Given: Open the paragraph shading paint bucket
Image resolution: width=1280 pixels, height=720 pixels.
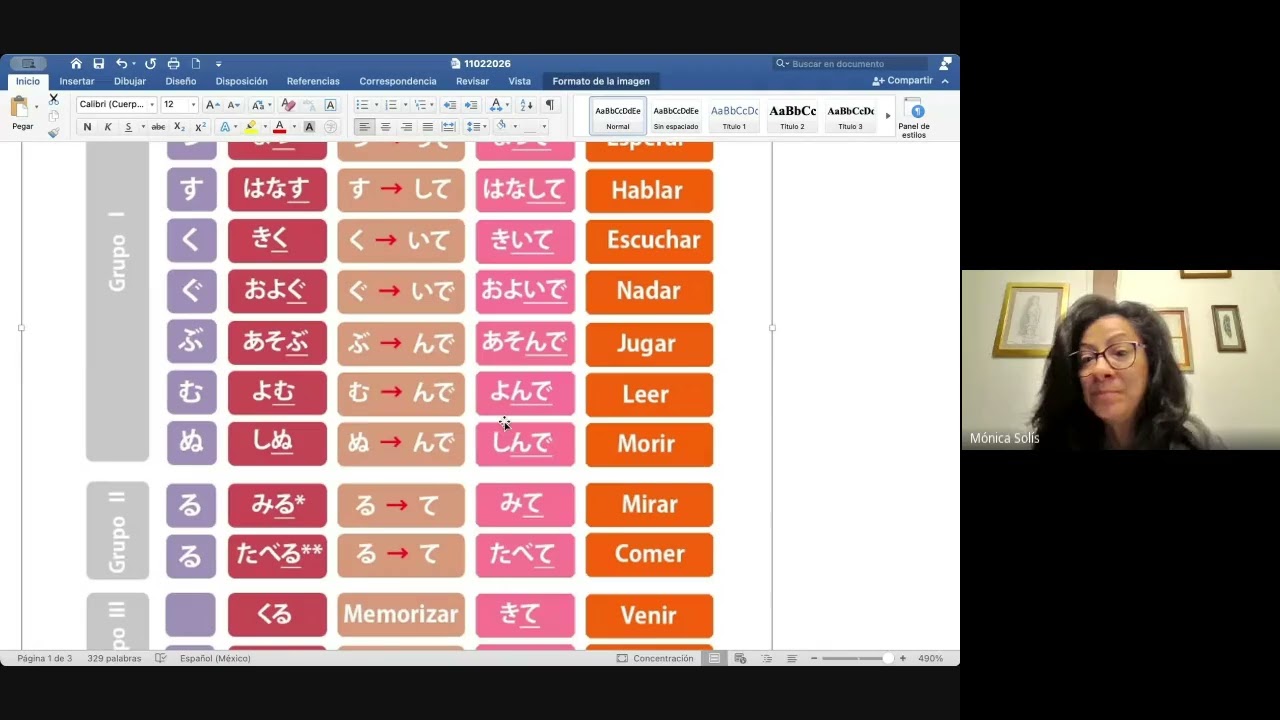Looking at the screenshot, I should [502, 127].
